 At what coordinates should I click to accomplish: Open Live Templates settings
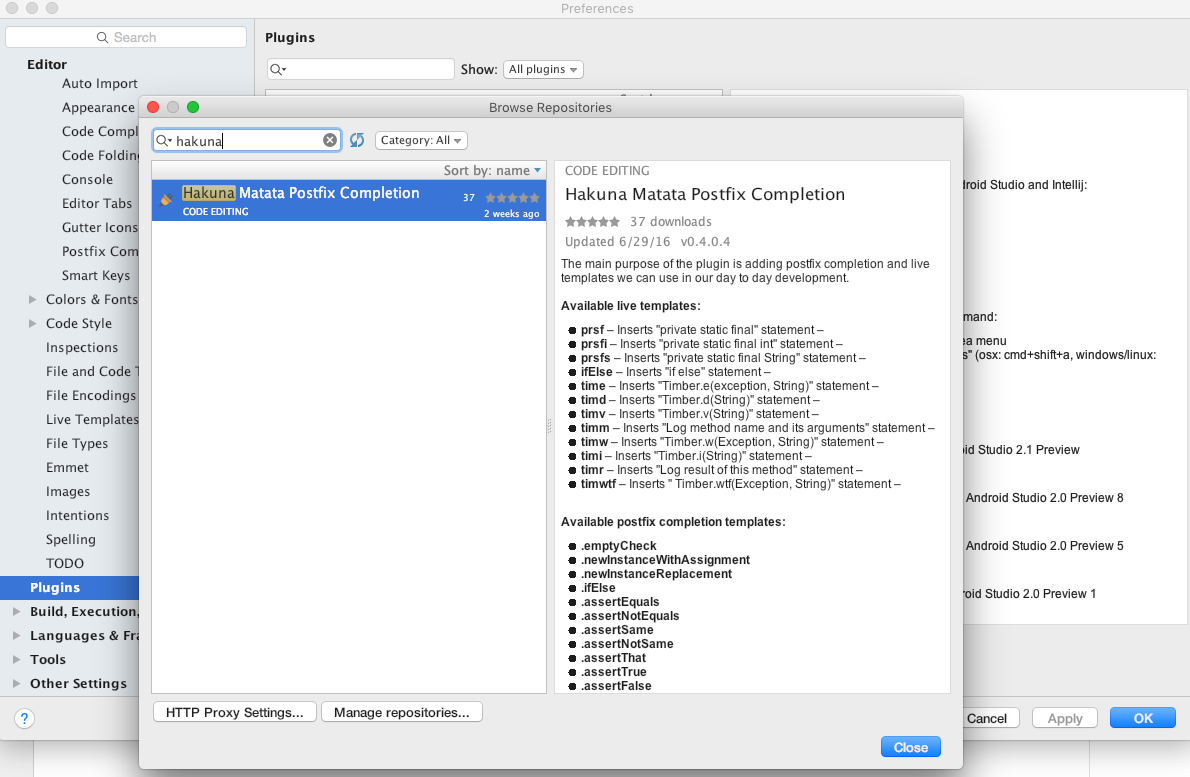(x=92, y=420)
